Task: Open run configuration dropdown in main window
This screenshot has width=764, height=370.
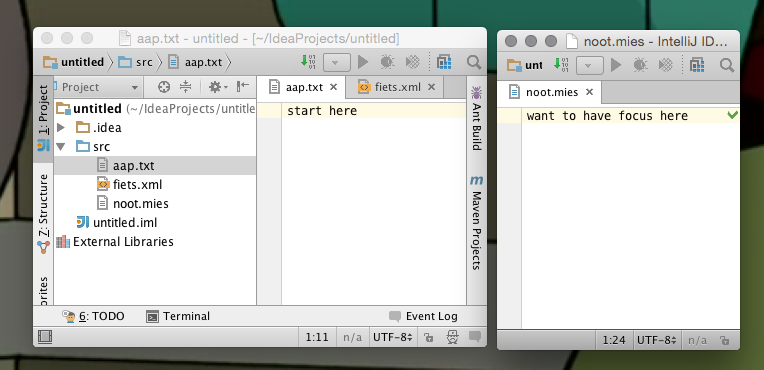Action: pyautogui.click(x=337, y=63)
